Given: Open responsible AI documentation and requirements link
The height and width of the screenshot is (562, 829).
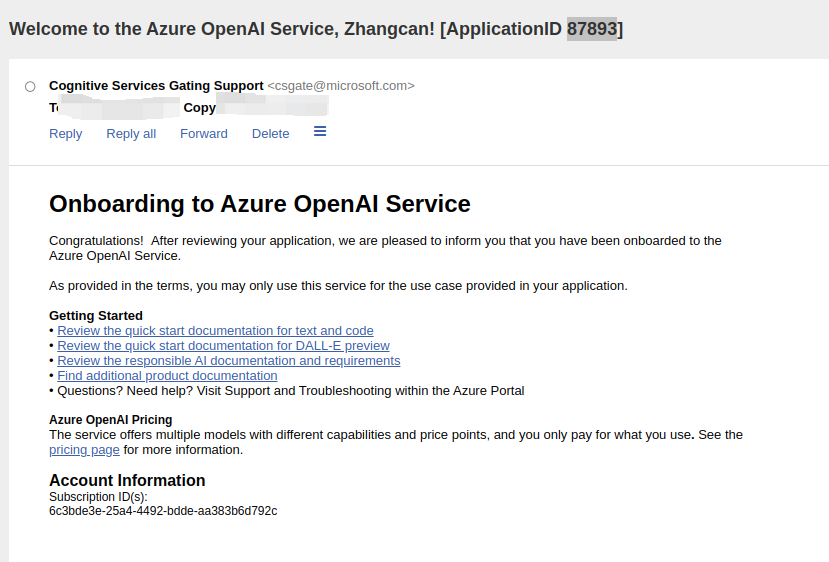Looking at the screenshot, I should tap(228, 361).
